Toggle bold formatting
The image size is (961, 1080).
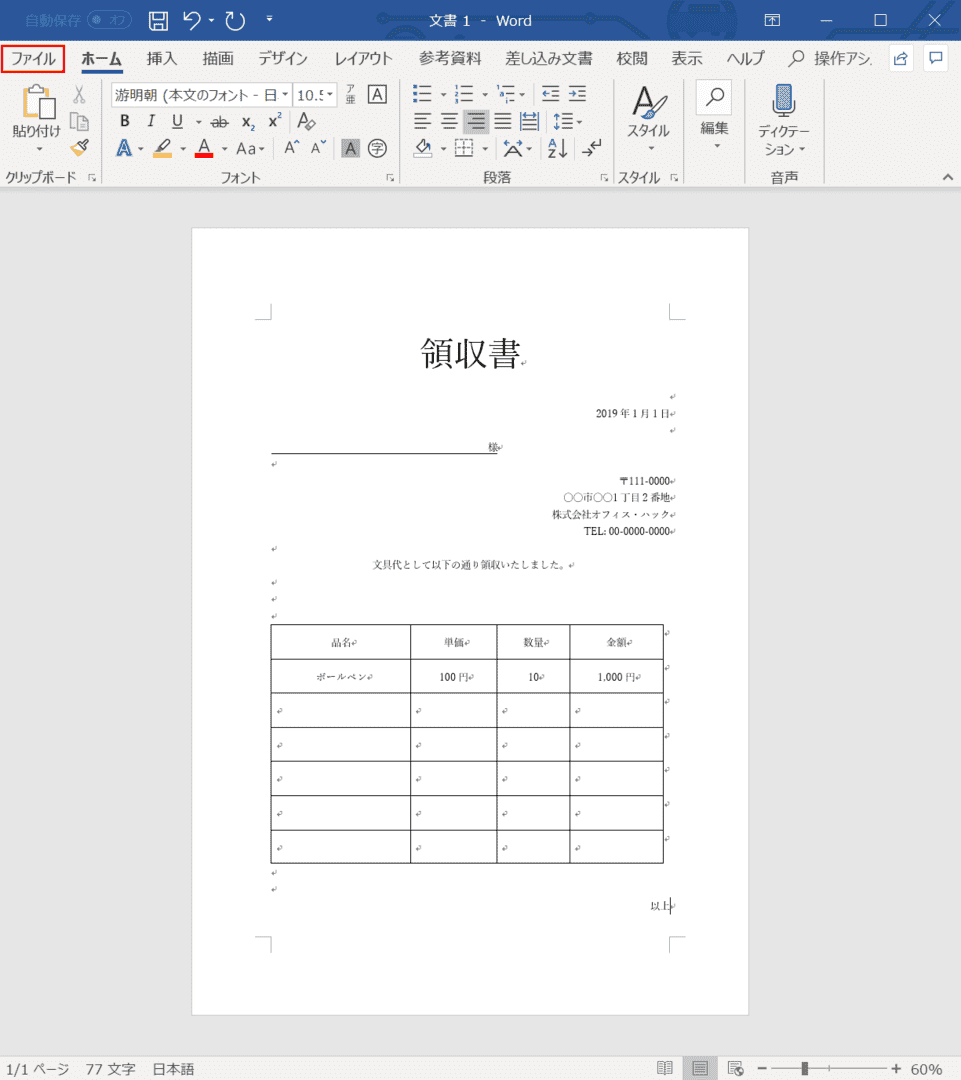click(124, 121)
